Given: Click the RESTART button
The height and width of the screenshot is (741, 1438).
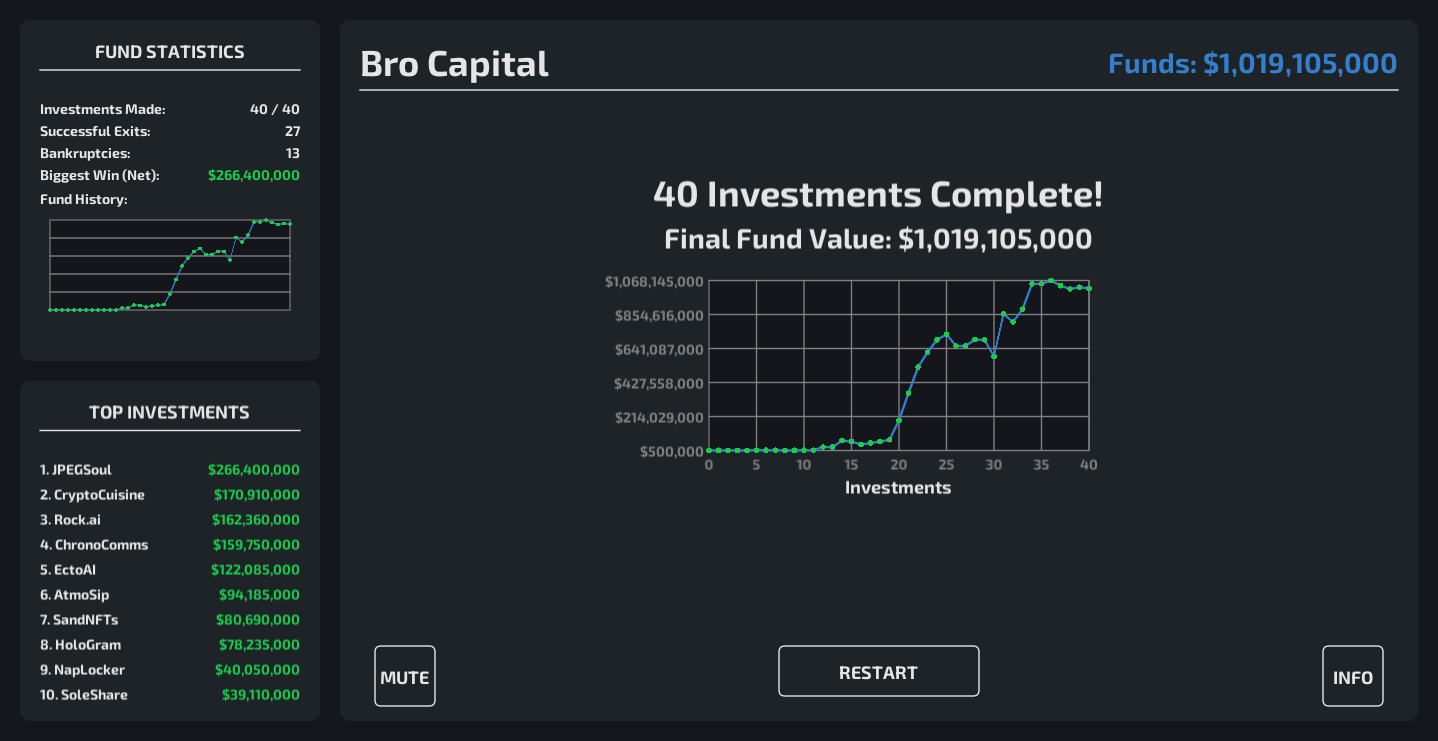Looking at the screenshot, I should [x=878, y=672].
